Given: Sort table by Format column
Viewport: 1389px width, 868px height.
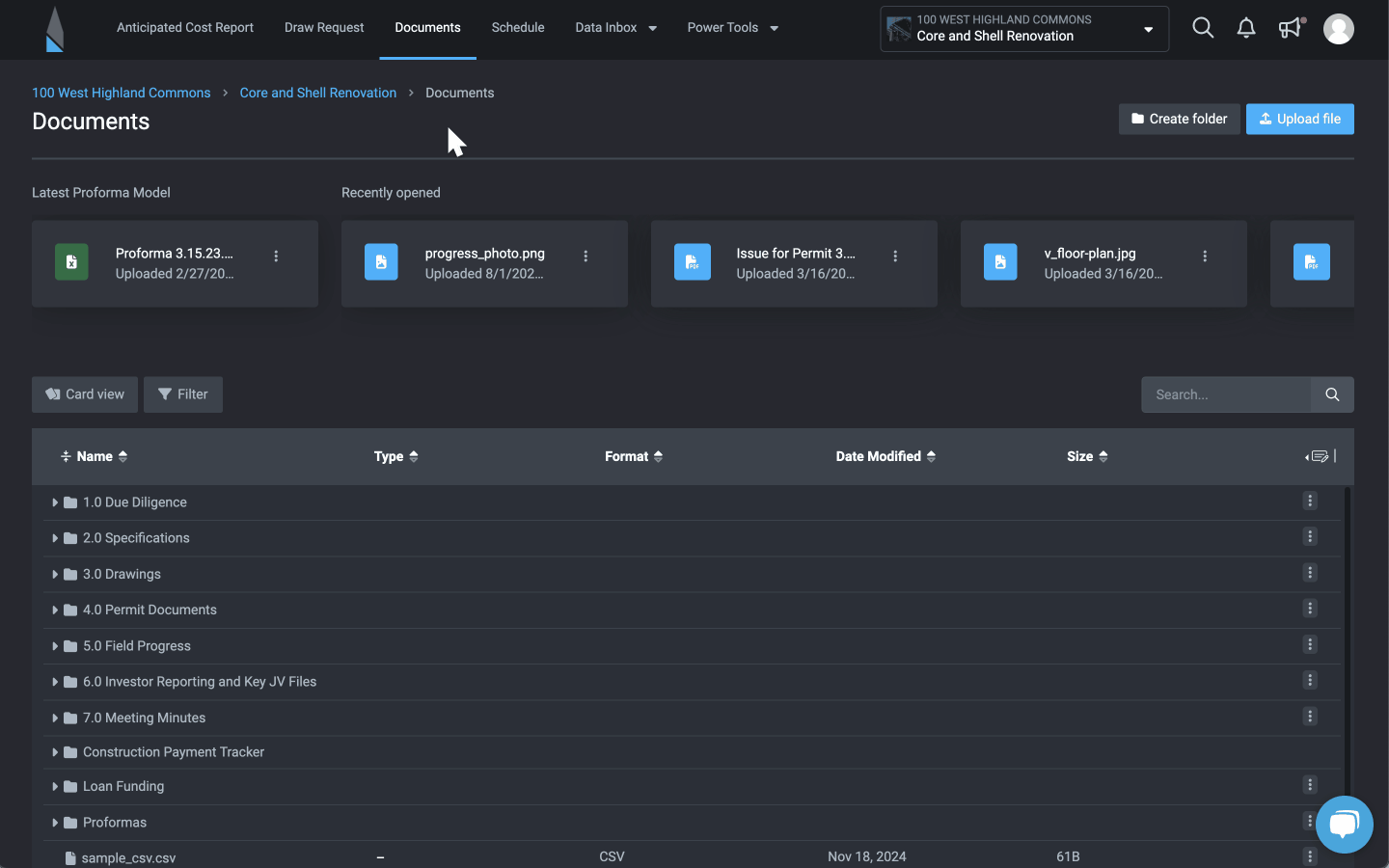Looking at the screenshot, I should click(x=634, y=456).
